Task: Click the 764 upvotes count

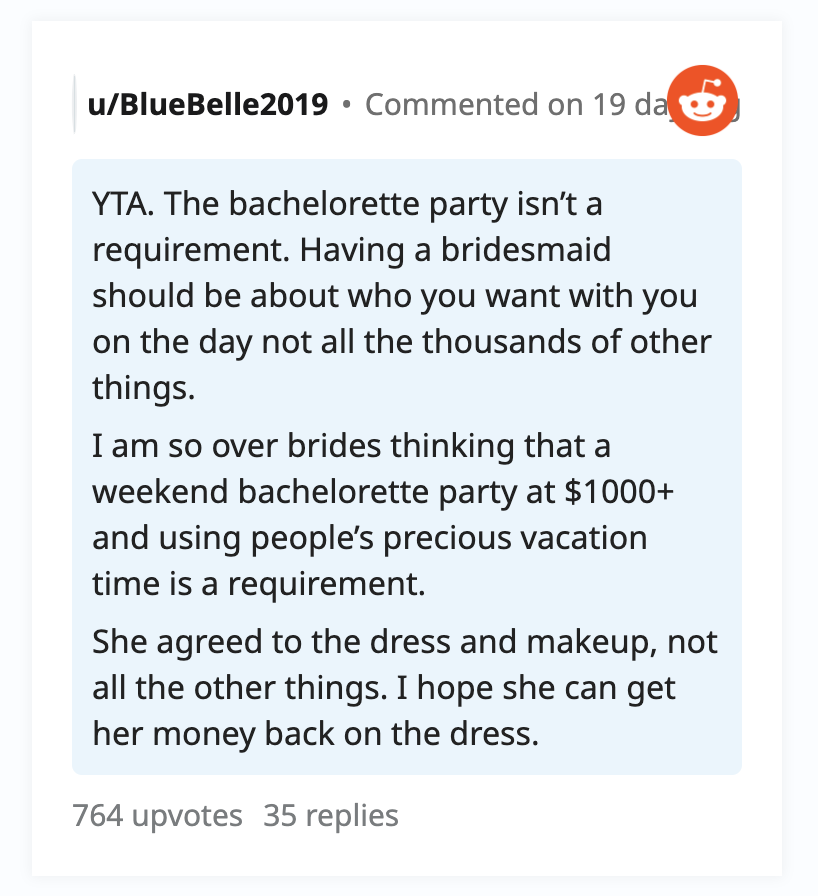Action: (x=157, y=815)
